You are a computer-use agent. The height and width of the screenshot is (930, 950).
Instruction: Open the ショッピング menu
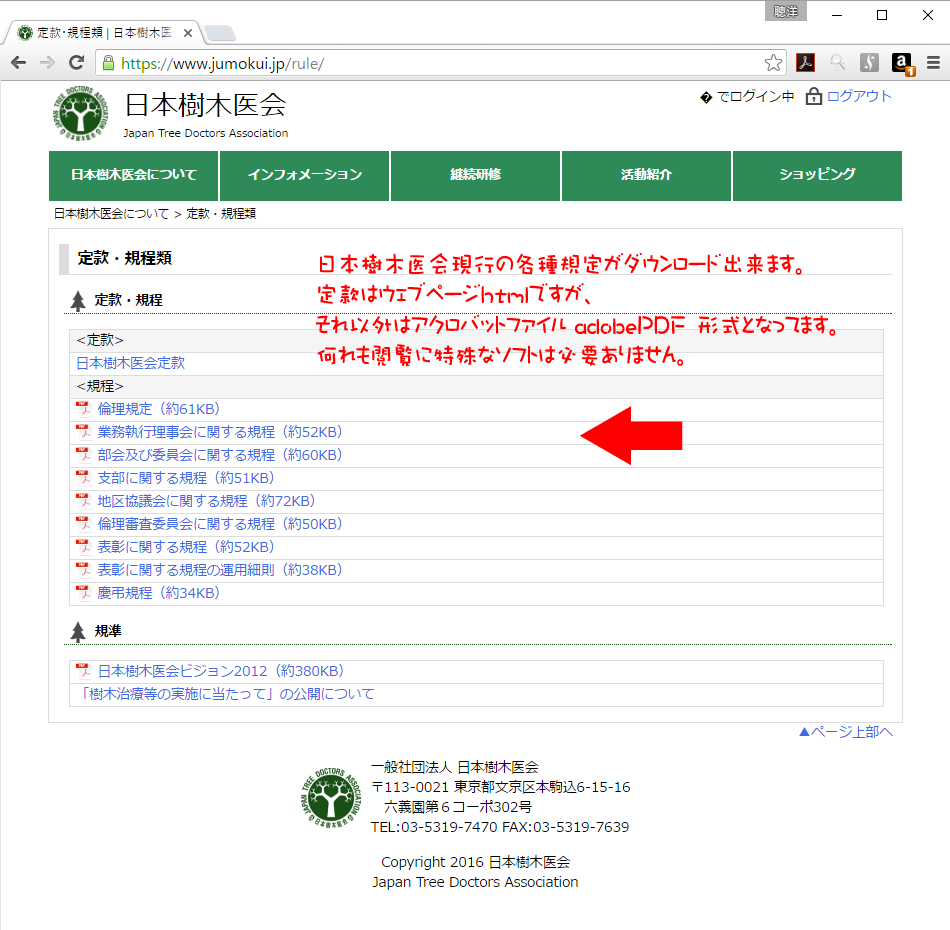817,175
